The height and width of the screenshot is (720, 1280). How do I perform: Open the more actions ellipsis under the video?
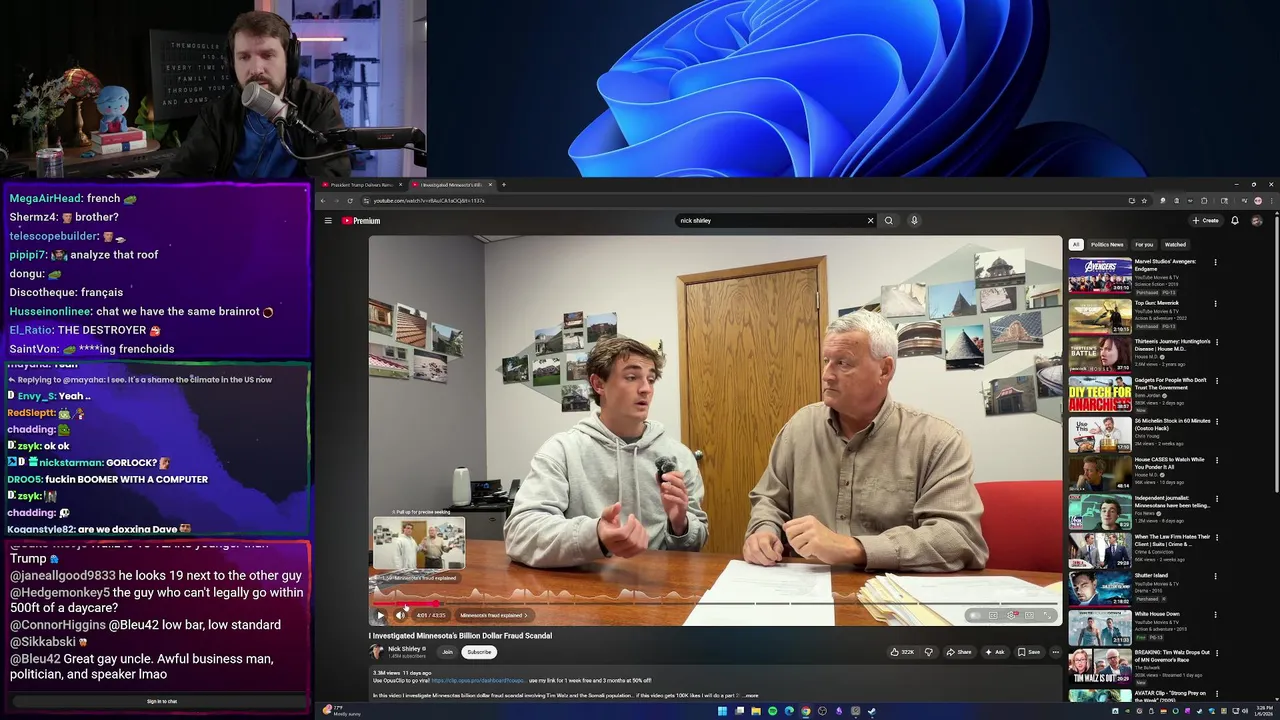(1055, 652)
